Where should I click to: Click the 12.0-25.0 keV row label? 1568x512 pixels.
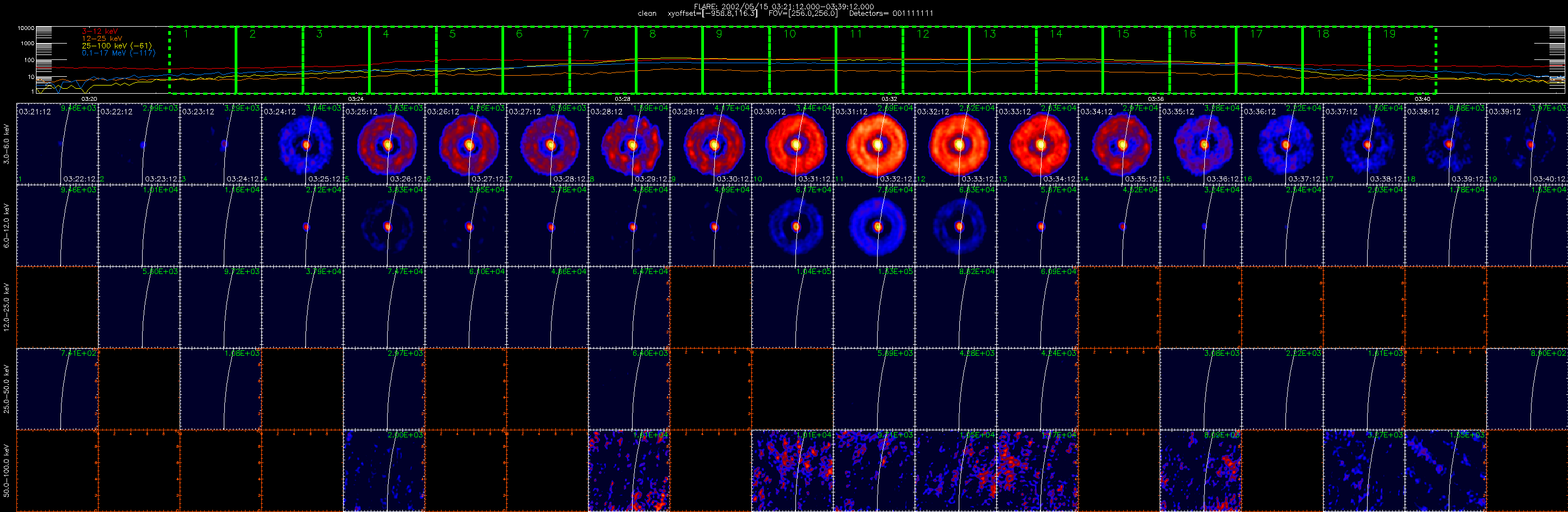(7, 307)
